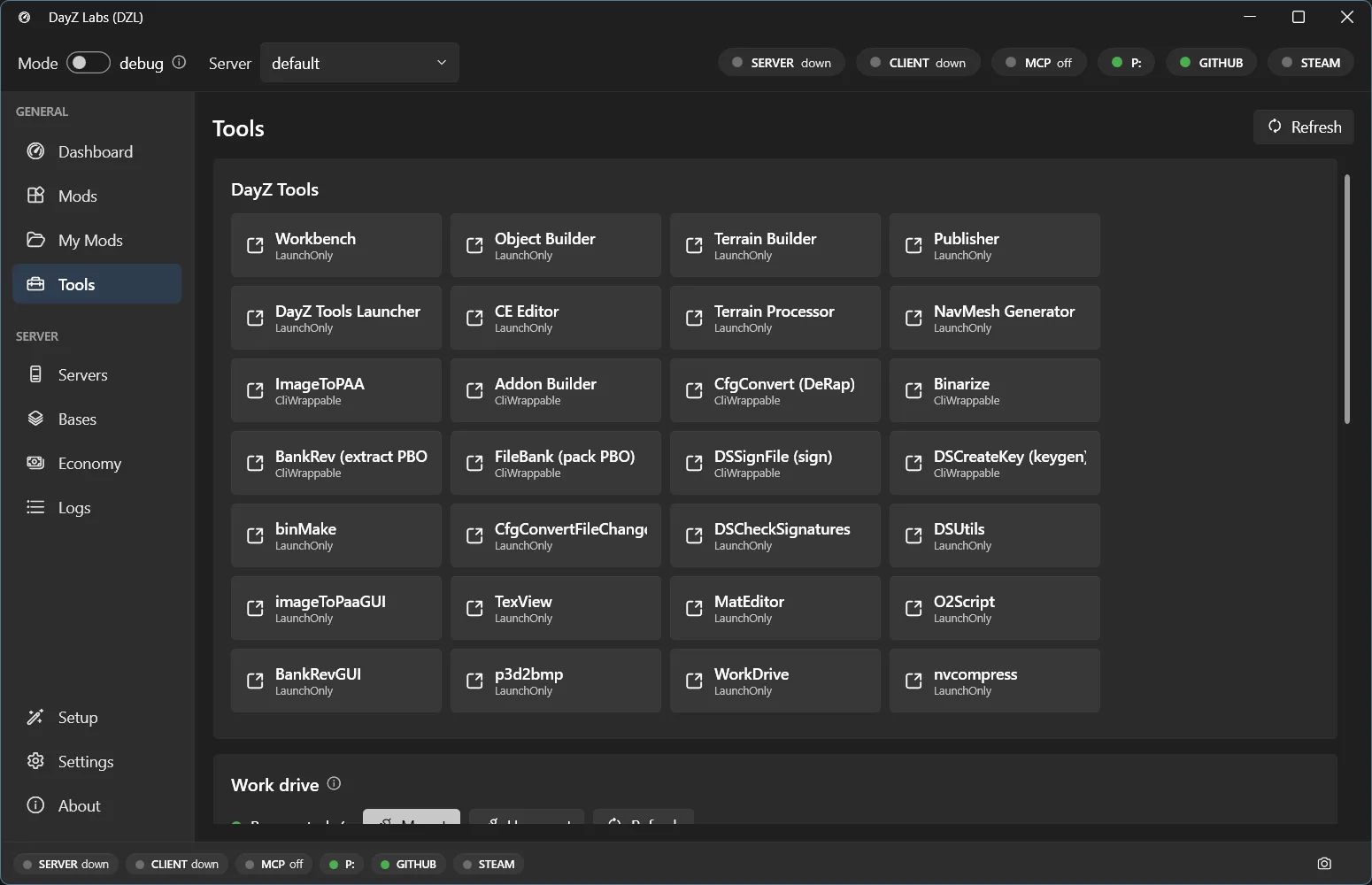Open the CfgConvertFileChng tool card
This screenshot has height=885, width=1372.
click(556, 535)
